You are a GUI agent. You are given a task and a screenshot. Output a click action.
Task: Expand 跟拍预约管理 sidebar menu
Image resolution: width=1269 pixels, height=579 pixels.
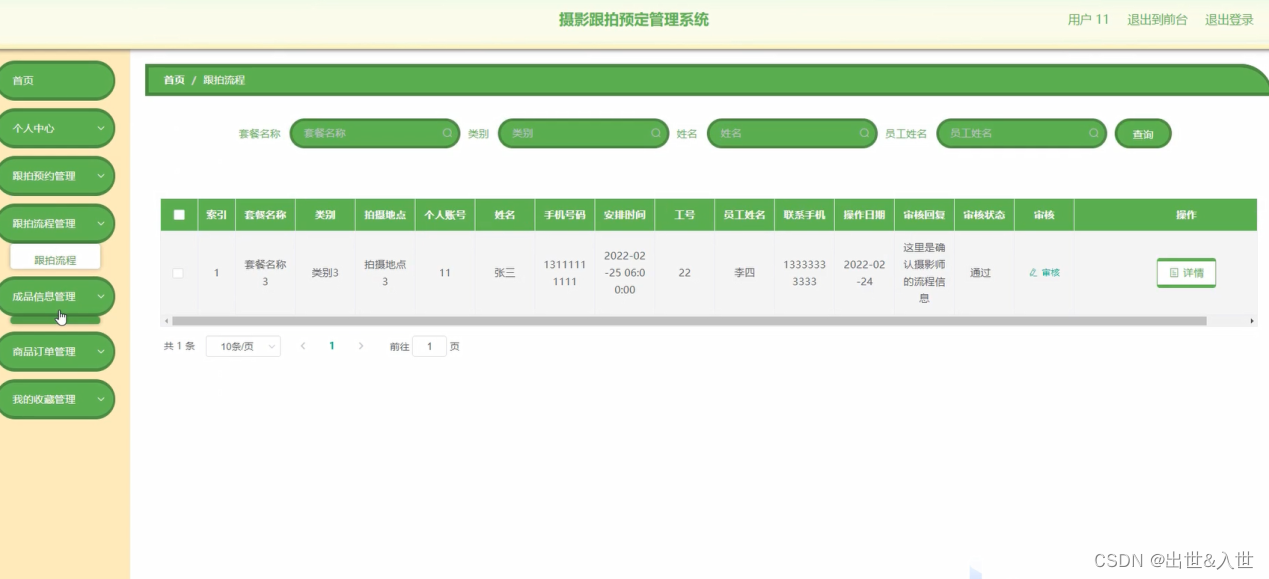pyautogui.click(x=56, y=176)
